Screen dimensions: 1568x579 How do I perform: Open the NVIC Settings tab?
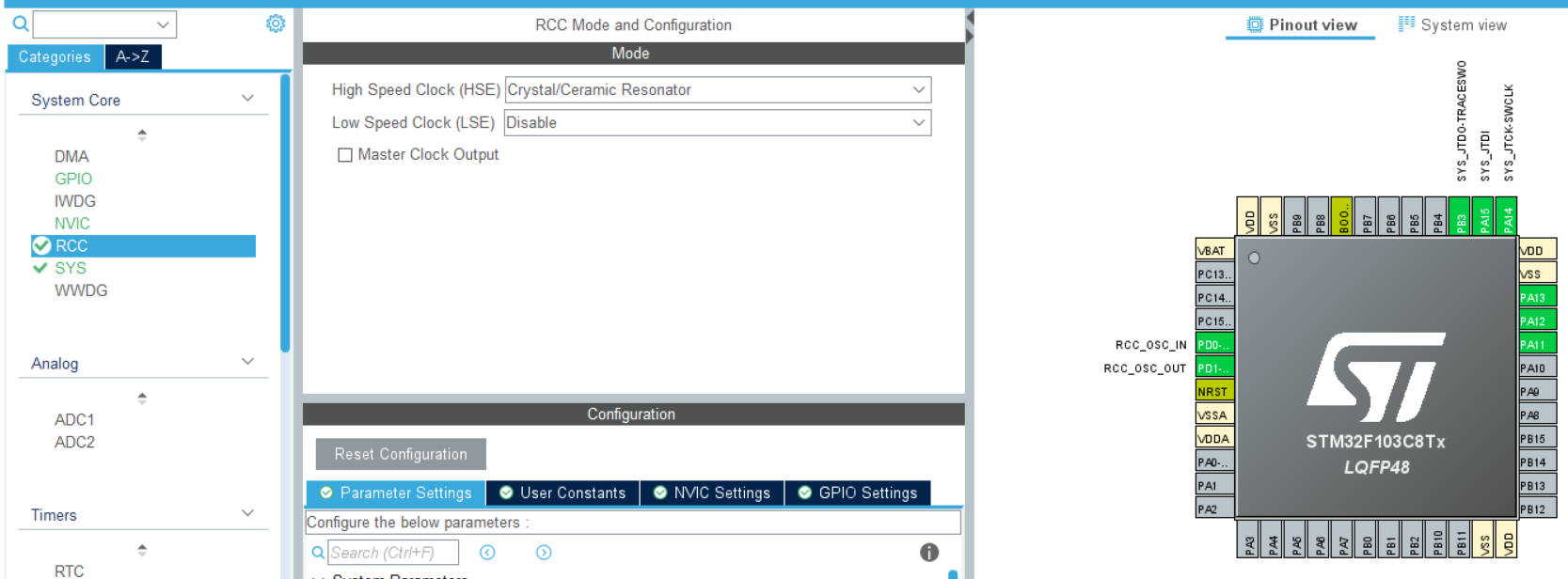tap(712, 493)
